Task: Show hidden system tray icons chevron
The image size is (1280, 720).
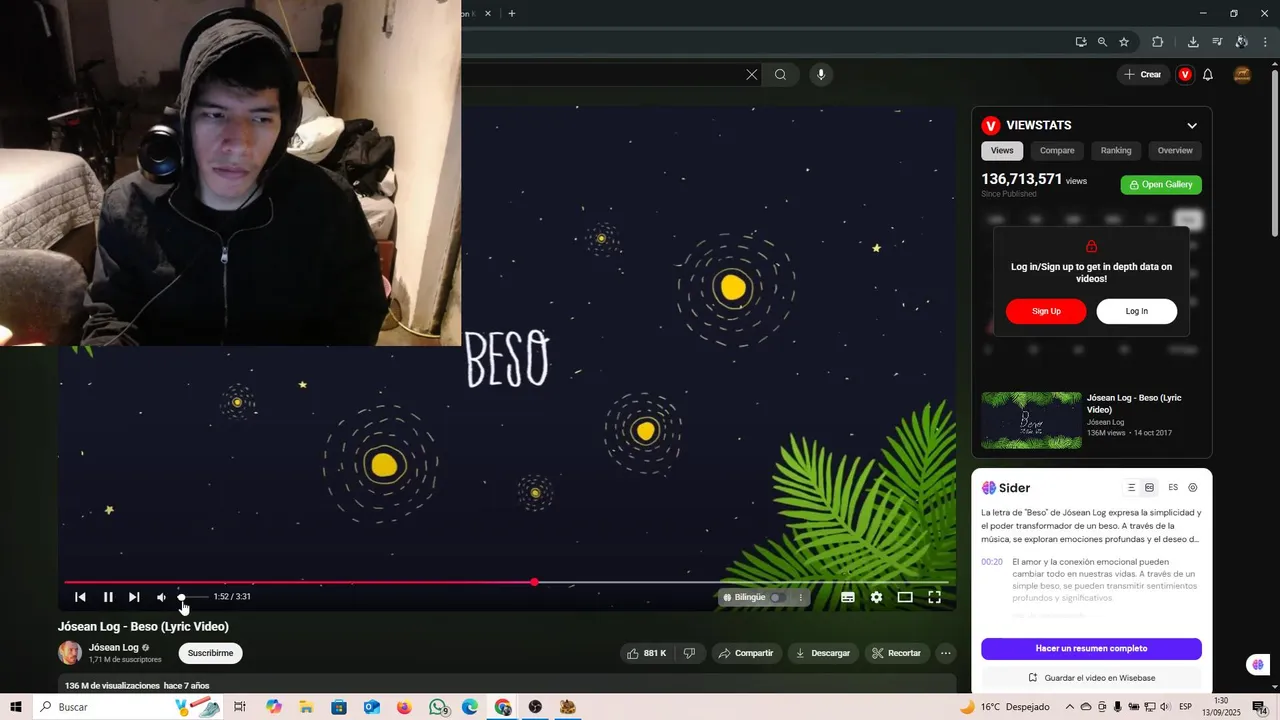Action: pyautogui.click(x=1069, y=707)
